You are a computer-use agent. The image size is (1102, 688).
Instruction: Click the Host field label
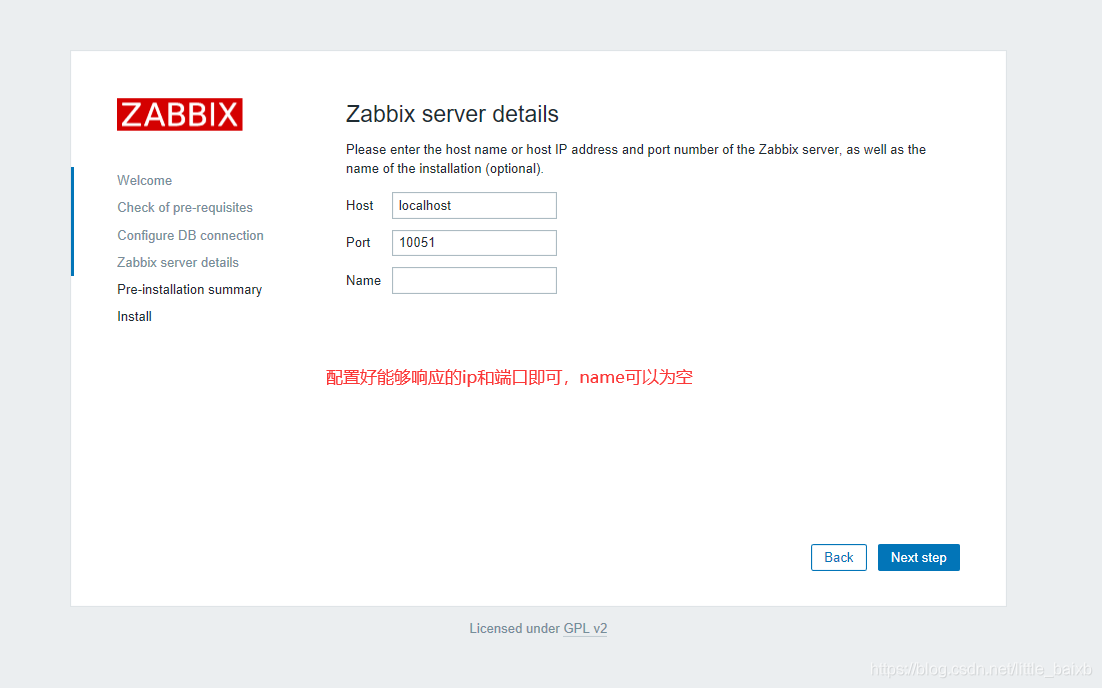pyautogui.click(x=359, y=205)
